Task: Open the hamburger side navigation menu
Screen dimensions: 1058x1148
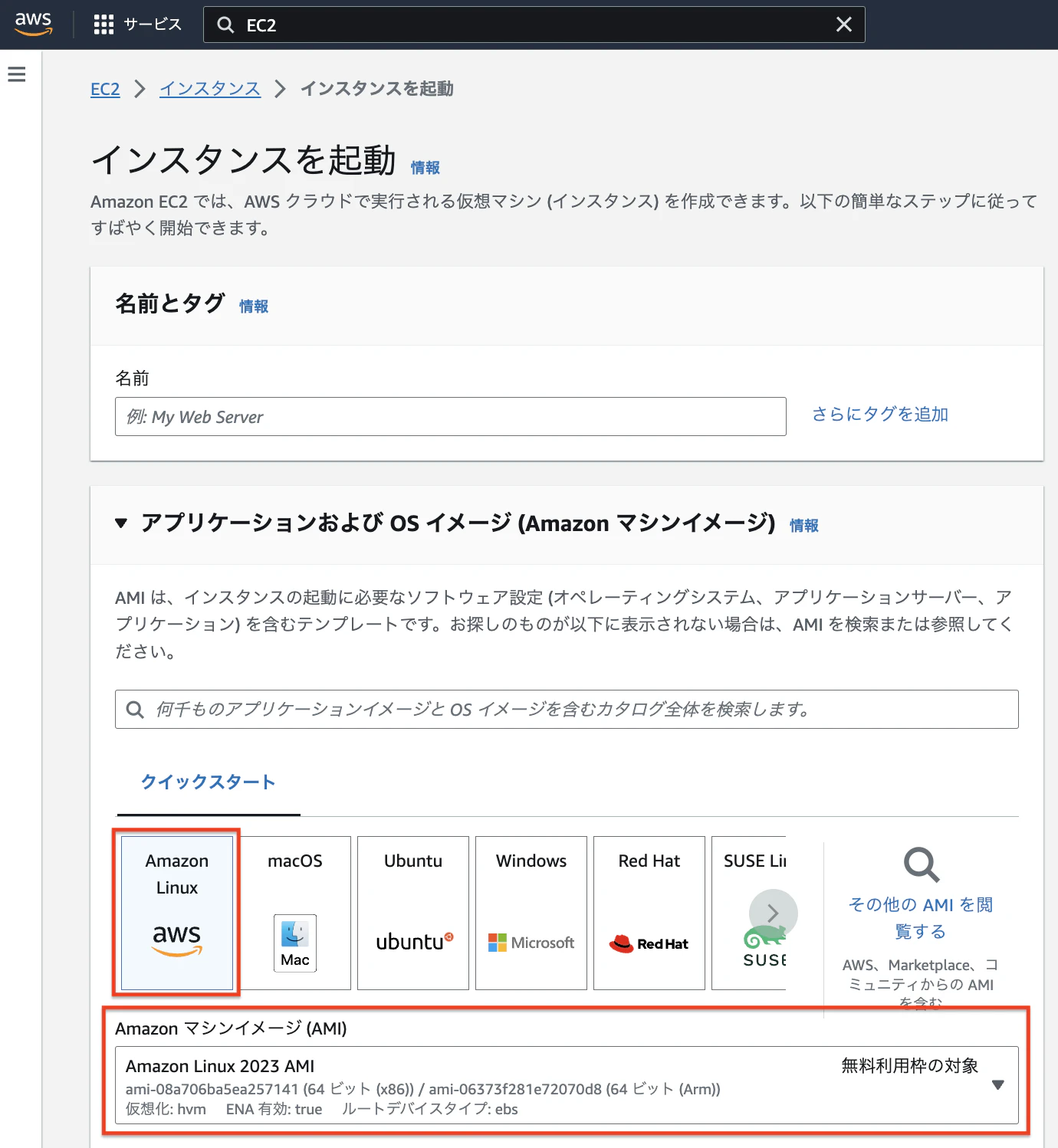Action: (17, 74)
